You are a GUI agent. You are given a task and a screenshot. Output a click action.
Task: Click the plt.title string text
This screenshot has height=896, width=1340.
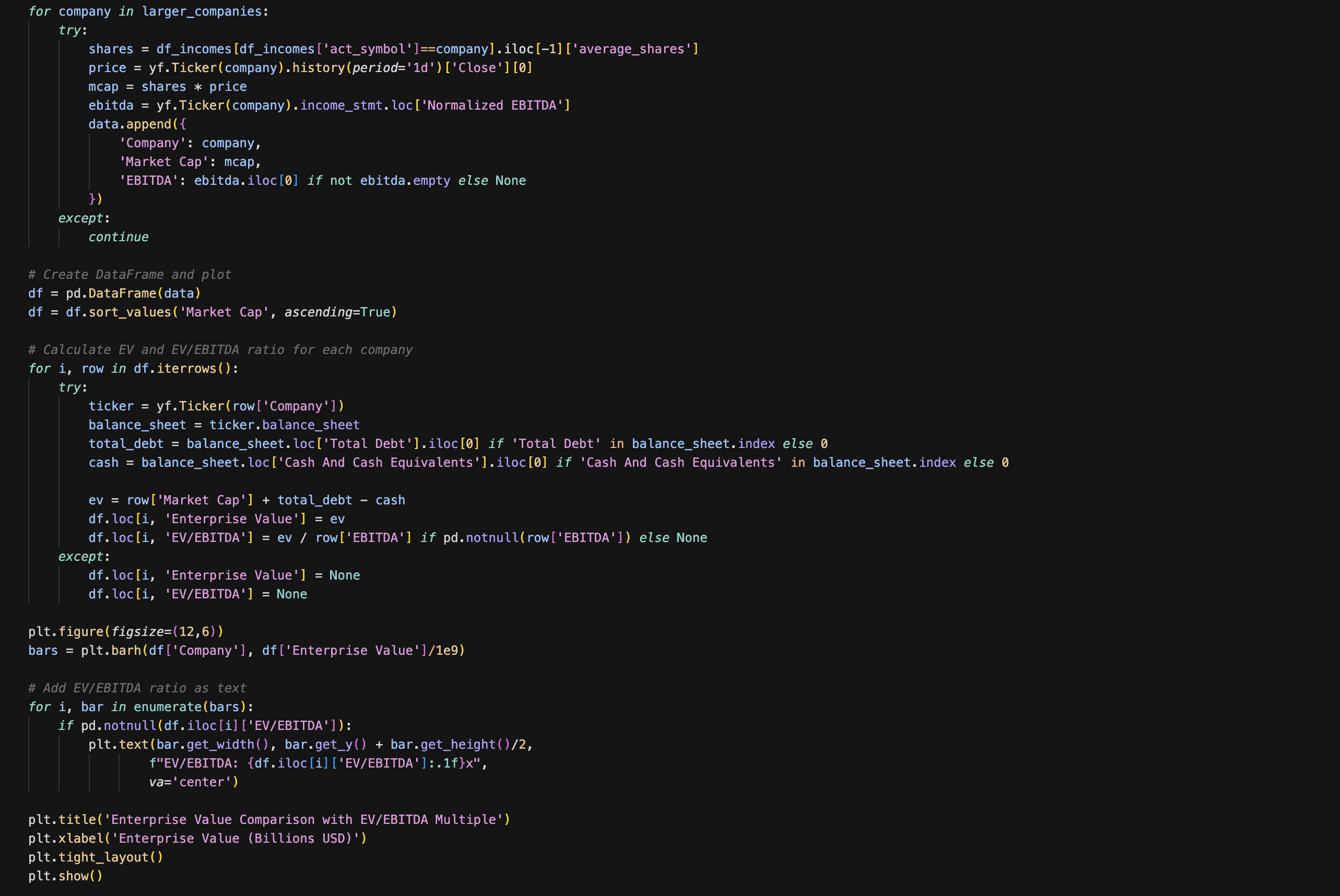coord(303,820)
